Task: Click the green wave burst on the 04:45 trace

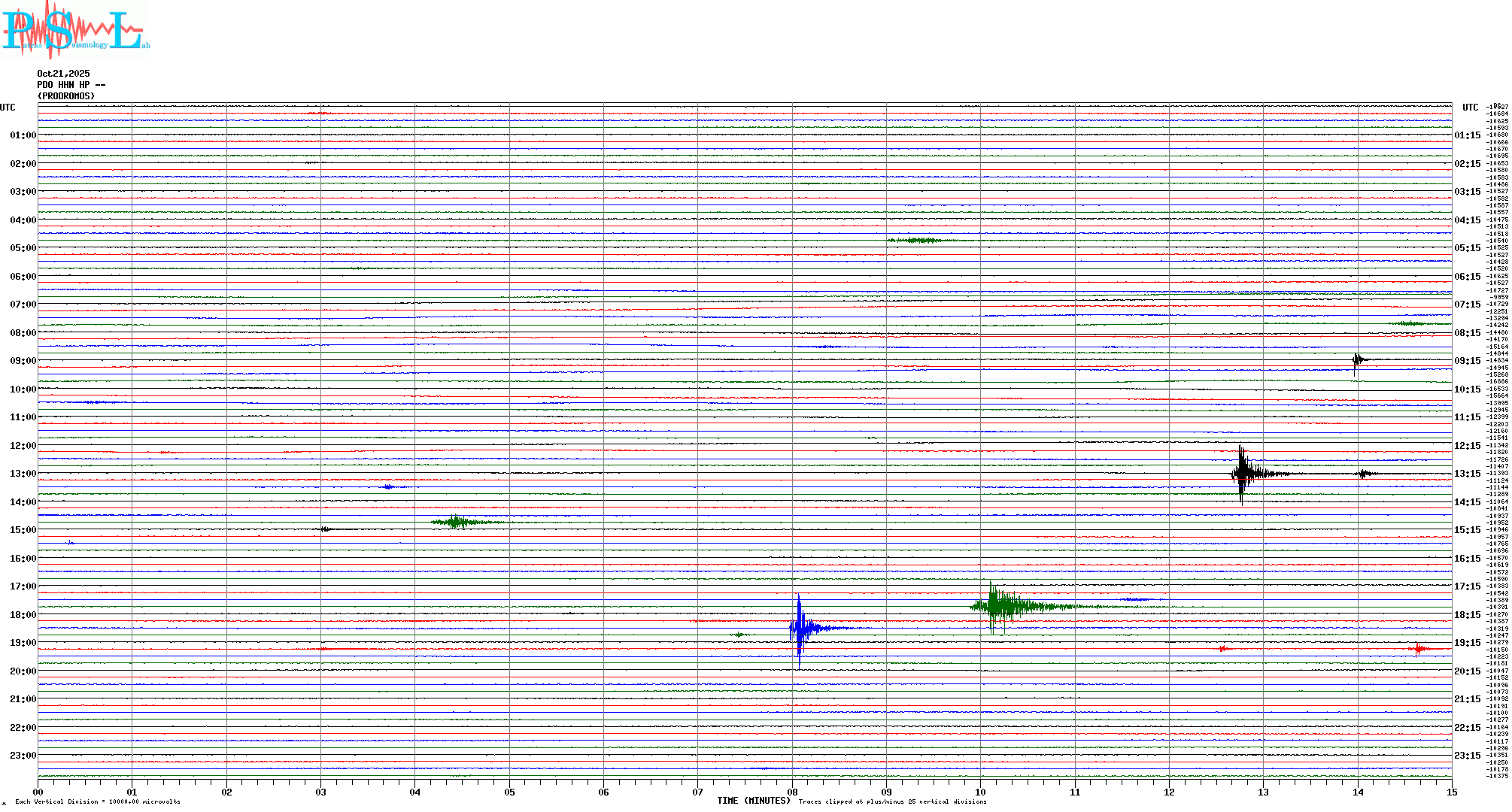Action: pos(919,241)
